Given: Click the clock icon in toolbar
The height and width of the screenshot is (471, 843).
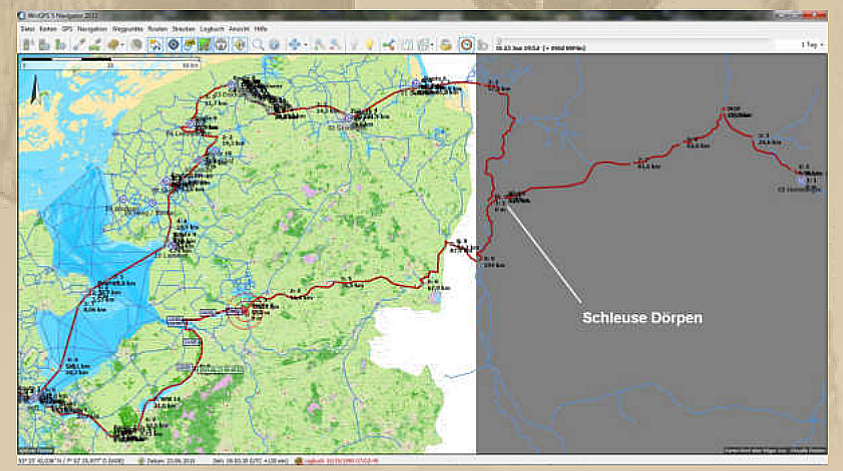Looking at the screenshot, I should [466, 44].
